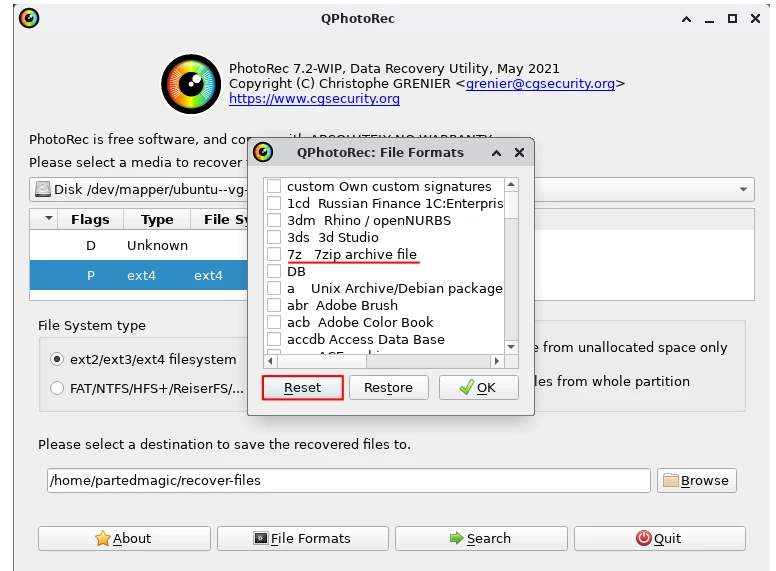The width and height of the screenshot is (776, 571).
Task: Open the About dialog with star icon
Action: [124, 538]
